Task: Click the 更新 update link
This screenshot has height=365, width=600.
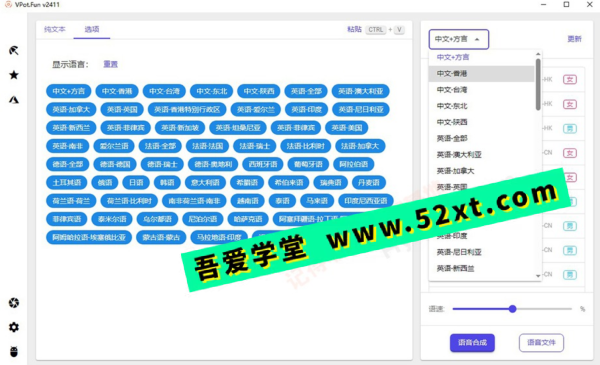Action: pyautogui.click(x=574, y=39)
